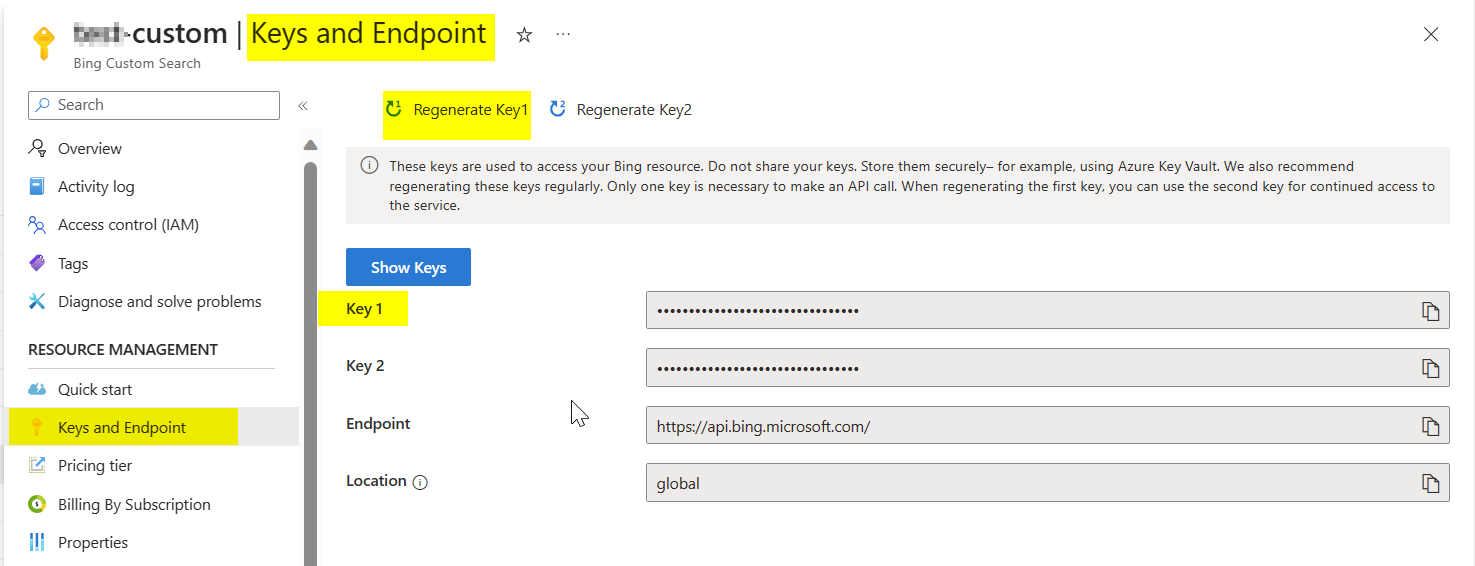Click the Diagnose wrench icon

click(x=37, y=302)
